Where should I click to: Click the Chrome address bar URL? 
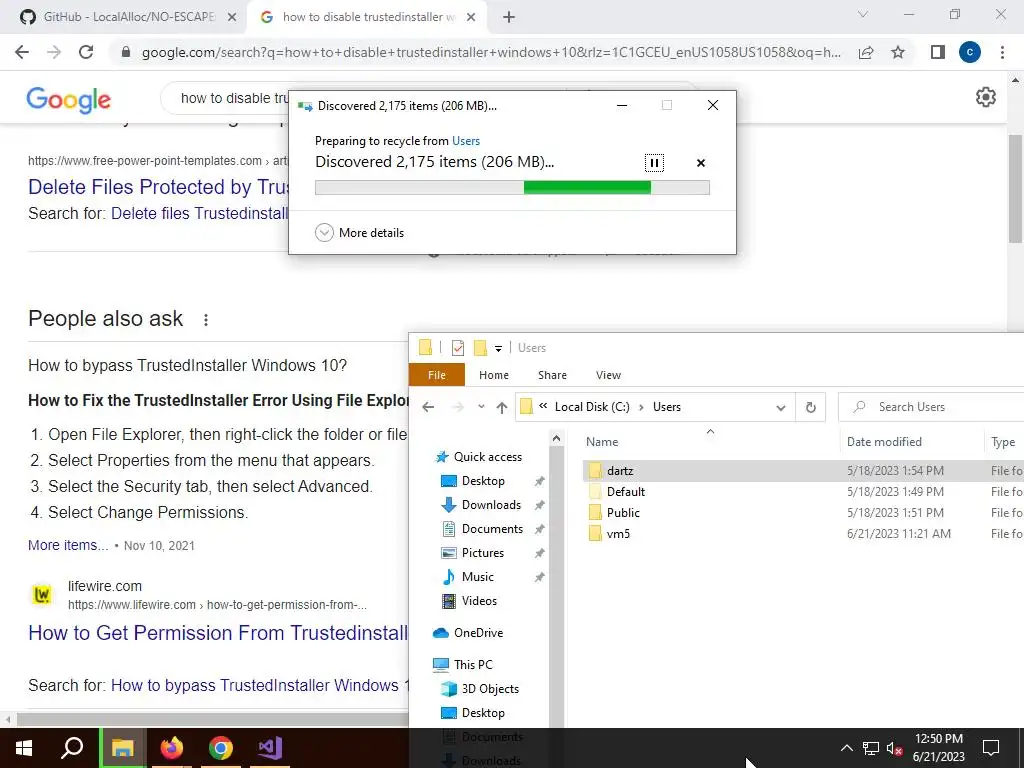[x=491, y=52]
